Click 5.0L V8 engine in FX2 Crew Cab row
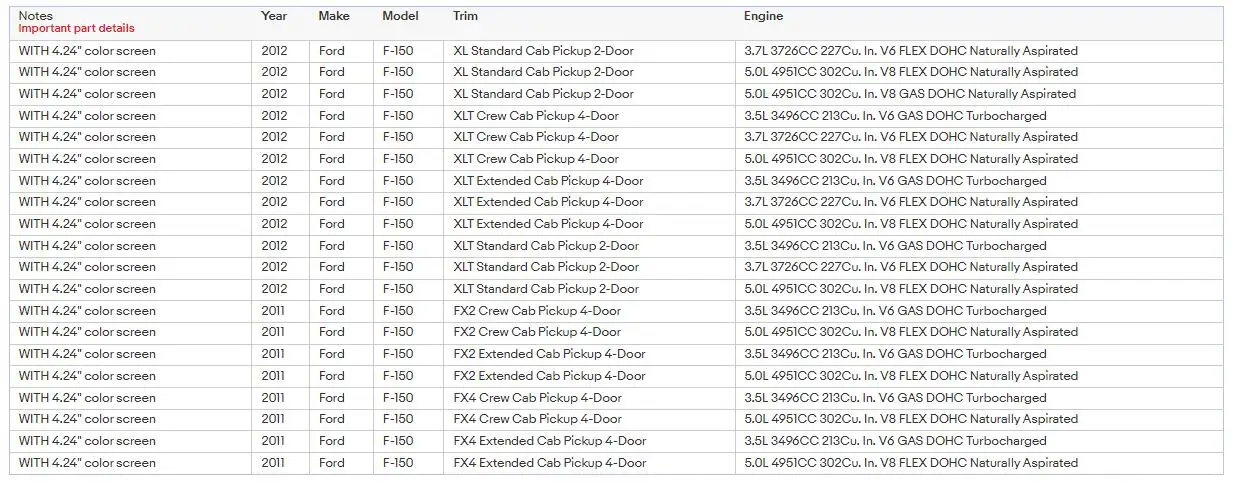1233x483 pixels. (911, 332)
